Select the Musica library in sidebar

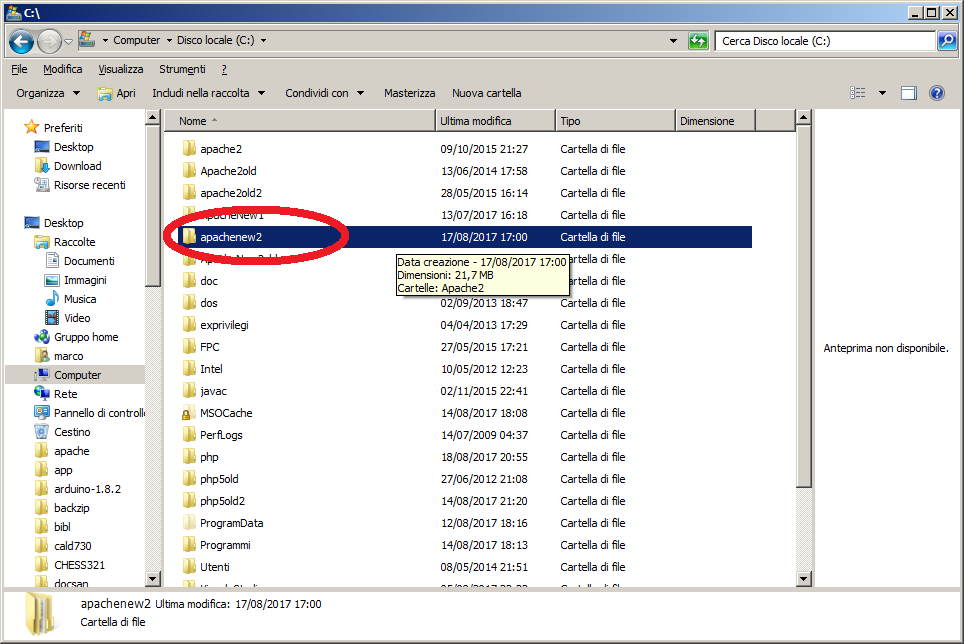coord(80,299)
